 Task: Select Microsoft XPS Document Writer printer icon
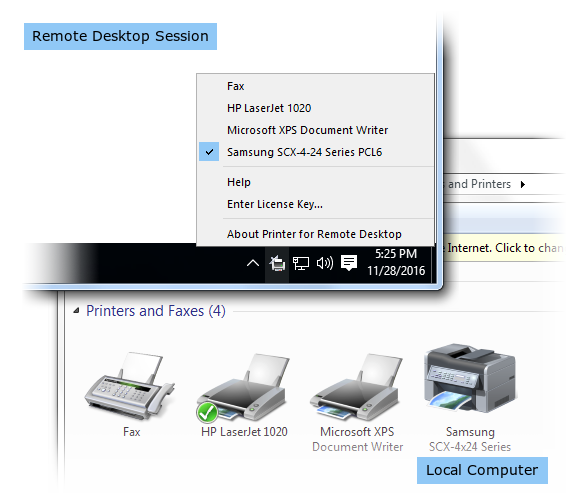pyautogui.click(x=357, y=387)
